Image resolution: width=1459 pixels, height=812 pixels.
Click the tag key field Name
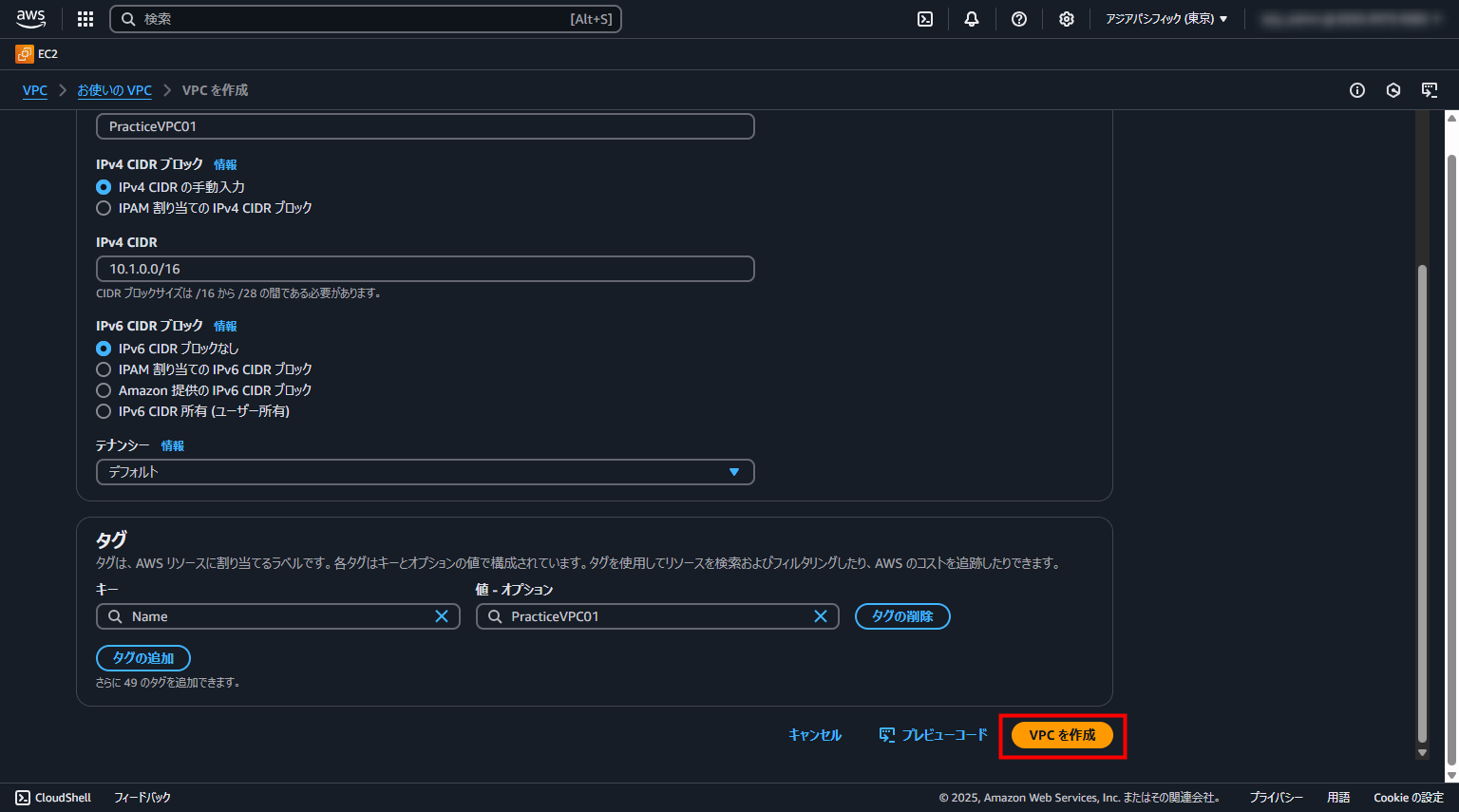[278, 616]
